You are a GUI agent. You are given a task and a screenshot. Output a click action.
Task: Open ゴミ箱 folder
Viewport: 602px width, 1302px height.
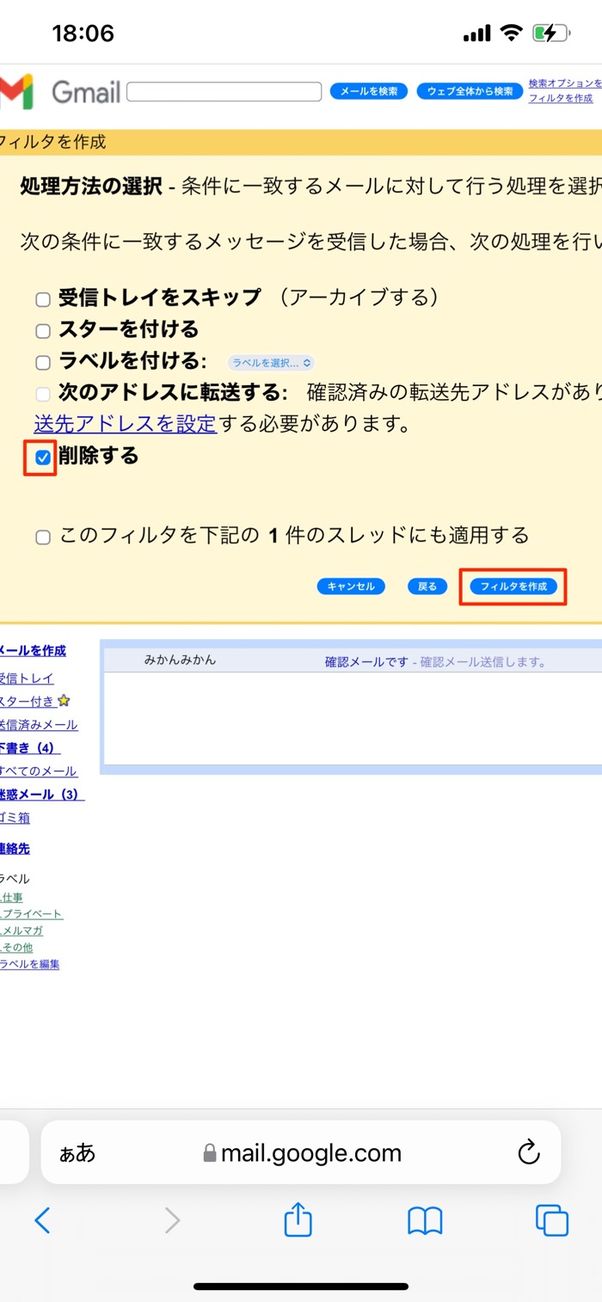tap(15, 817)
